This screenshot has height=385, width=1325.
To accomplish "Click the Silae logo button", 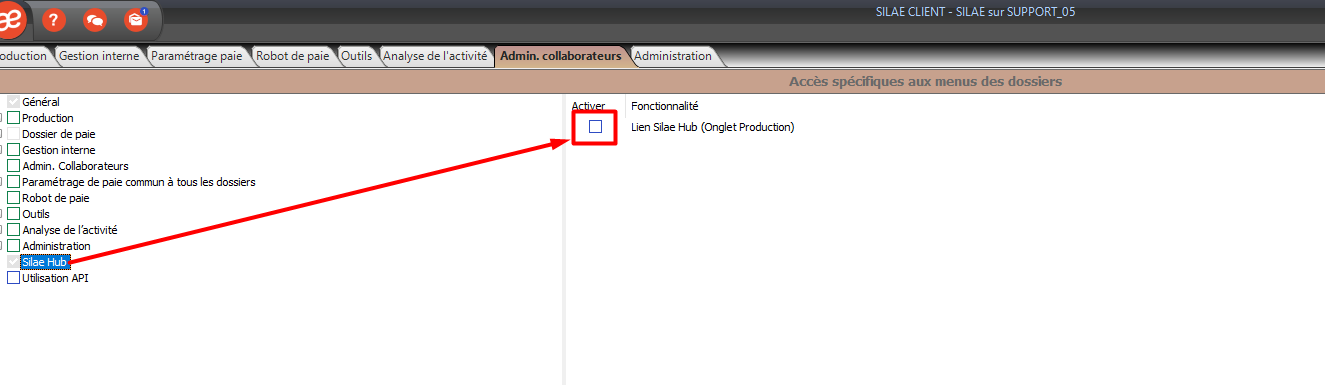I will [x=12, y=19].
